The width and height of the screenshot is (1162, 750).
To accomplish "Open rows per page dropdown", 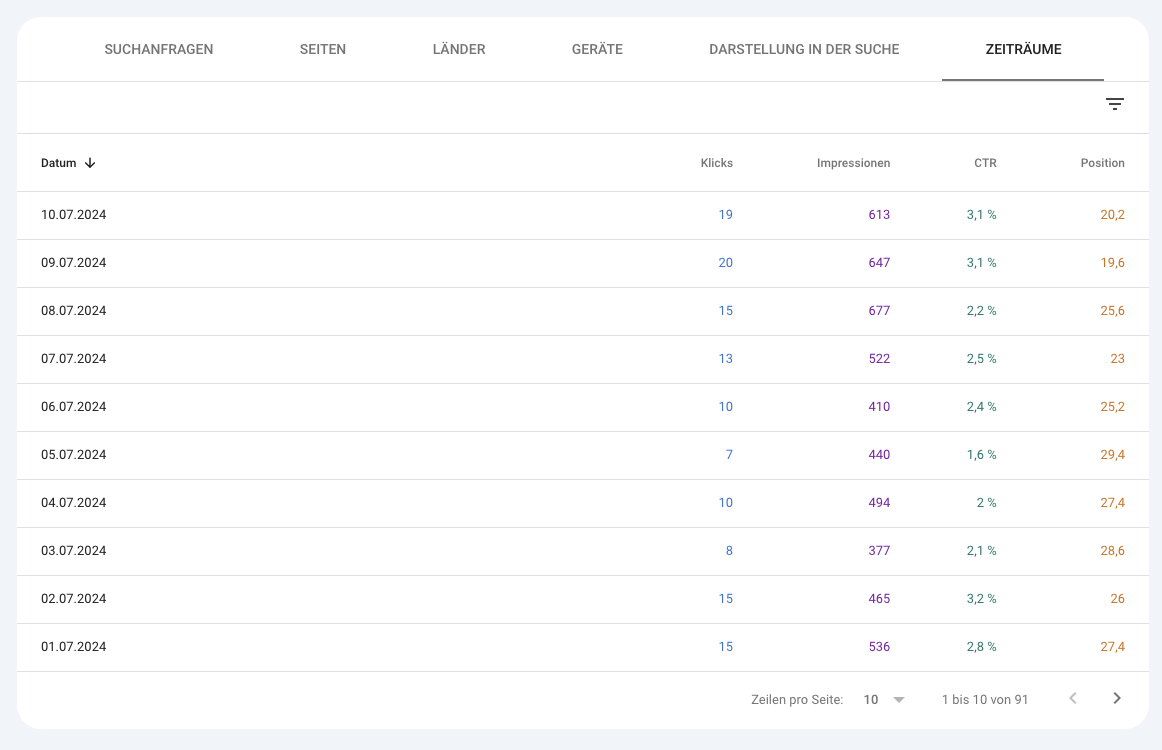I will (884, 700).
